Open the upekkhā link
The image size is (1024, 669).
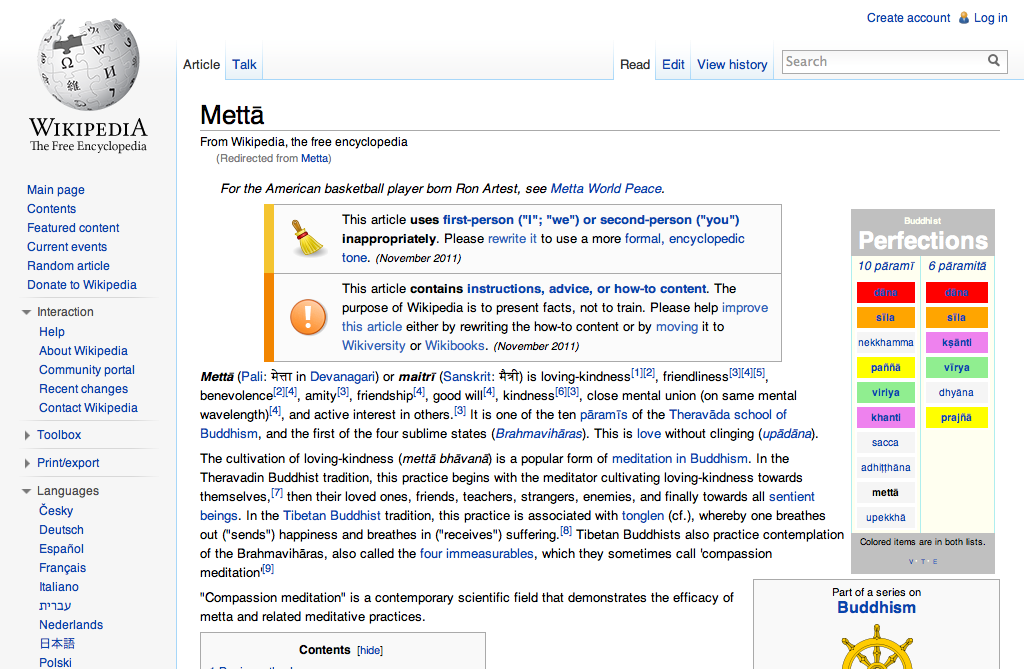coord(886,517)
